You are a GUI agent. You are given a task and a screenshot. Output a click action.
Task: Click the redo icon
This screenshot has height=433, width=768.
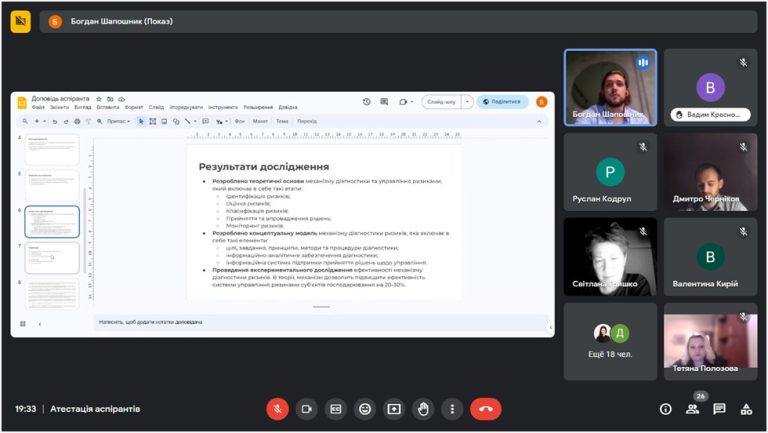(66, 121)
